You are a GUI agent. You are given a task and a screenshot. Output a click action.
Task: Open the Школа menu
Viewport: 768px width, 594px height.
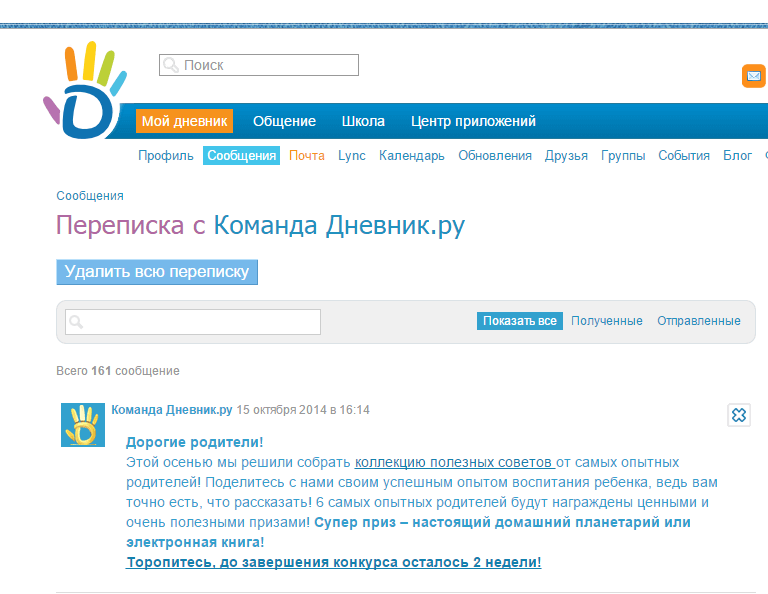pyautogui.click(x=363, y=121)
